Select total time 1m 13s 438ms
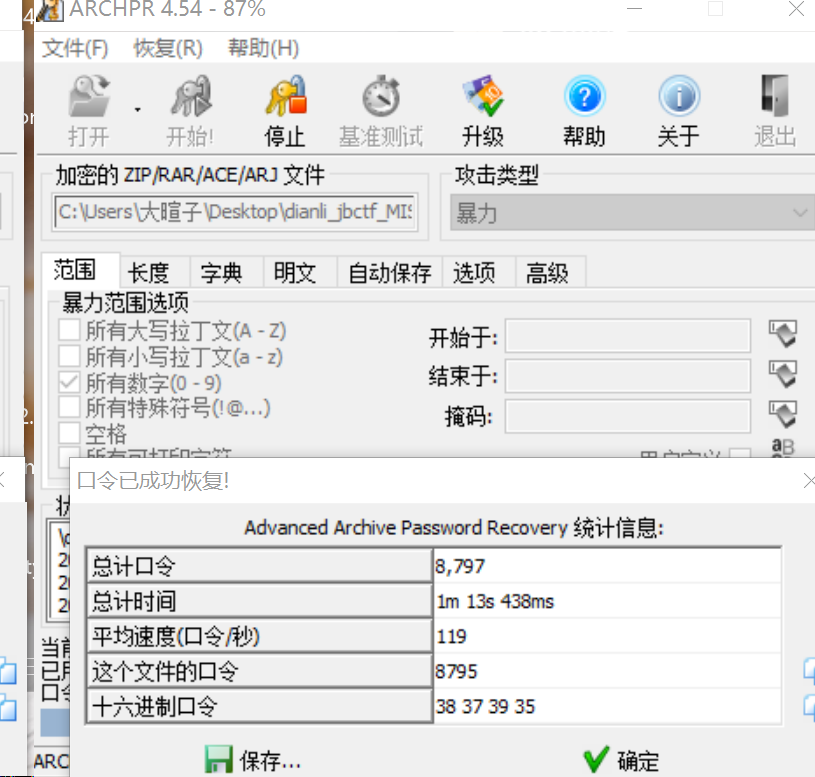 pos(495,601)
